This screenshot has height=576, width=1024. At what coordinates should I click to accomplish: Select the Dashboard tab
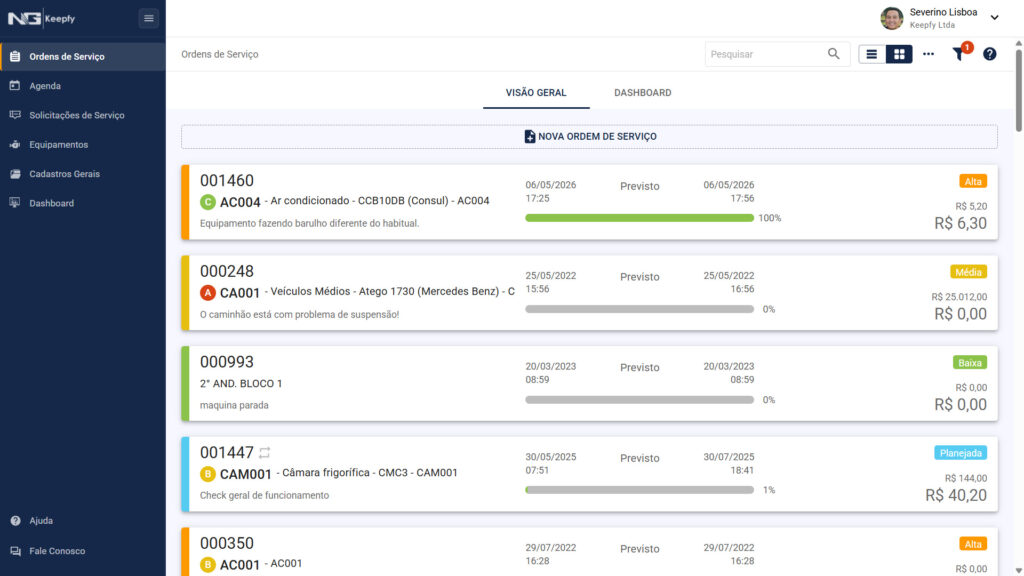[643, 93]
